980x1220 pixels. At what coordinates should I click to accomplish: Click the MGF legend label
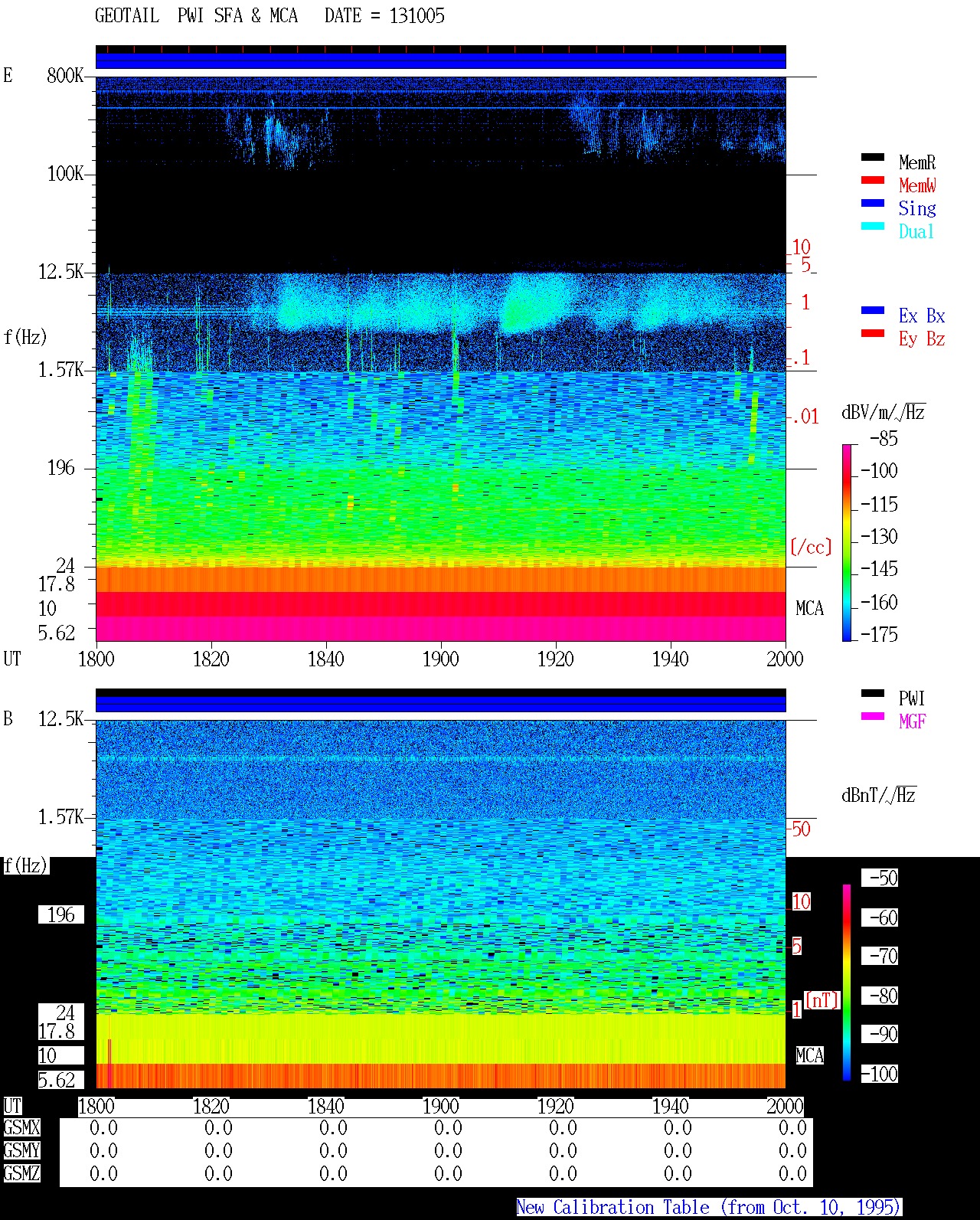(x=912, y=721)
